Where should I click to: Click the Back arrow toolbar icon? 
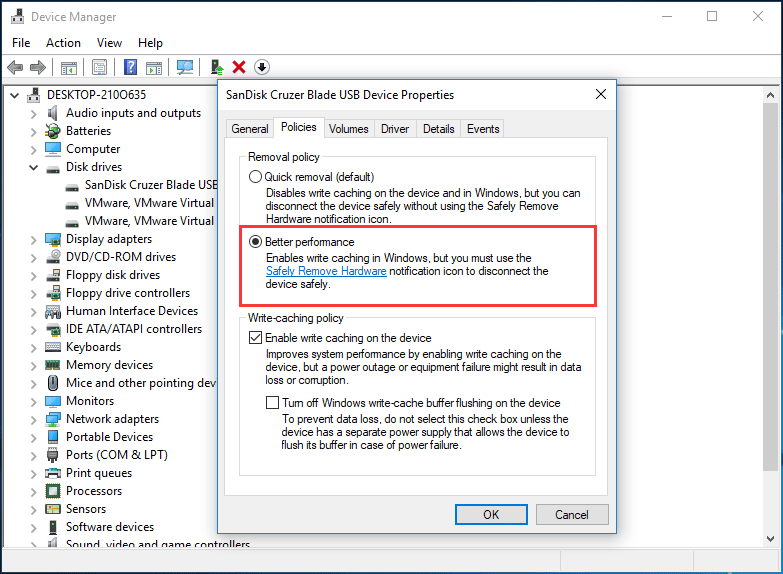tap(15, 67)
